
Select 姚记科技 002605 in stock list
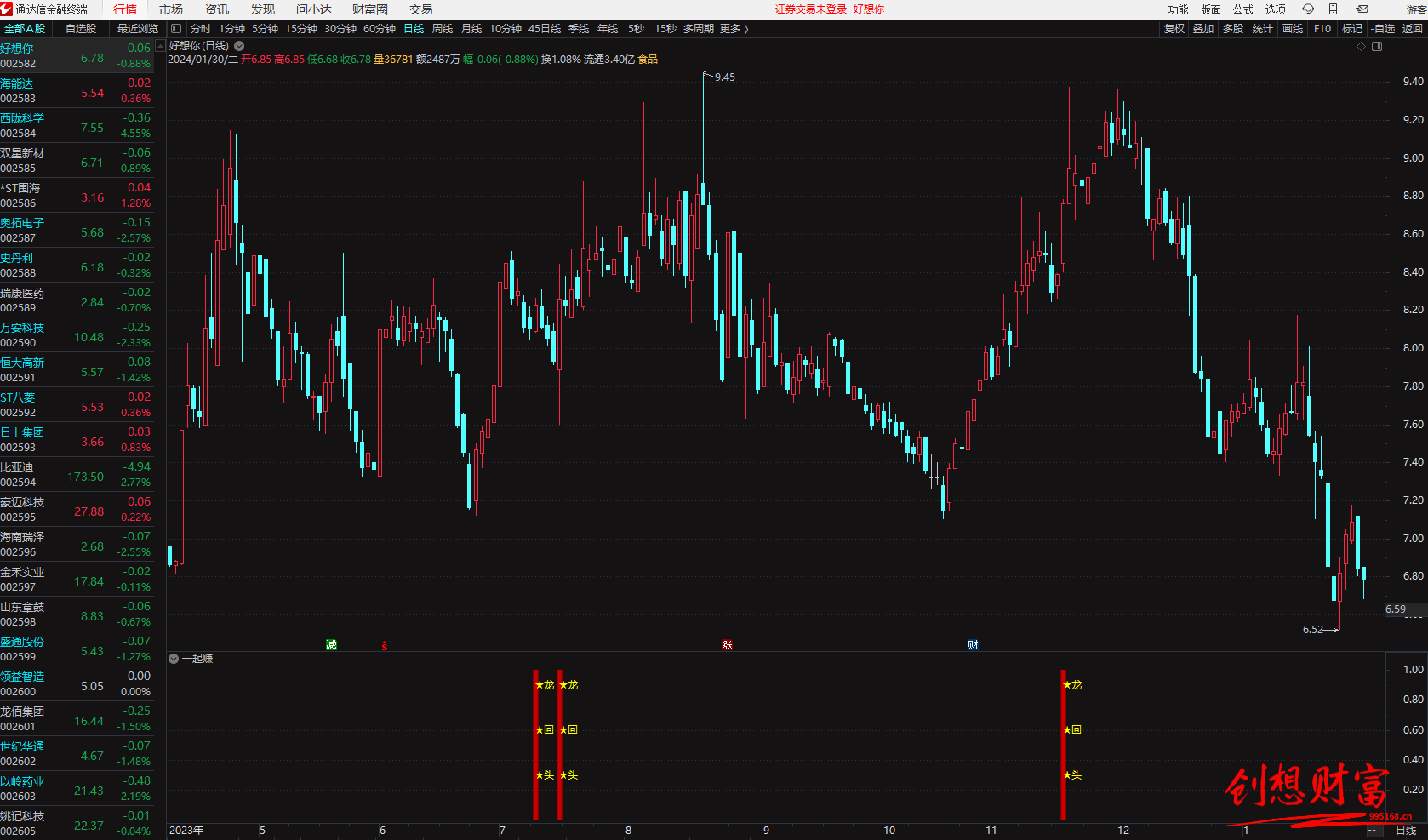point(77,823)
